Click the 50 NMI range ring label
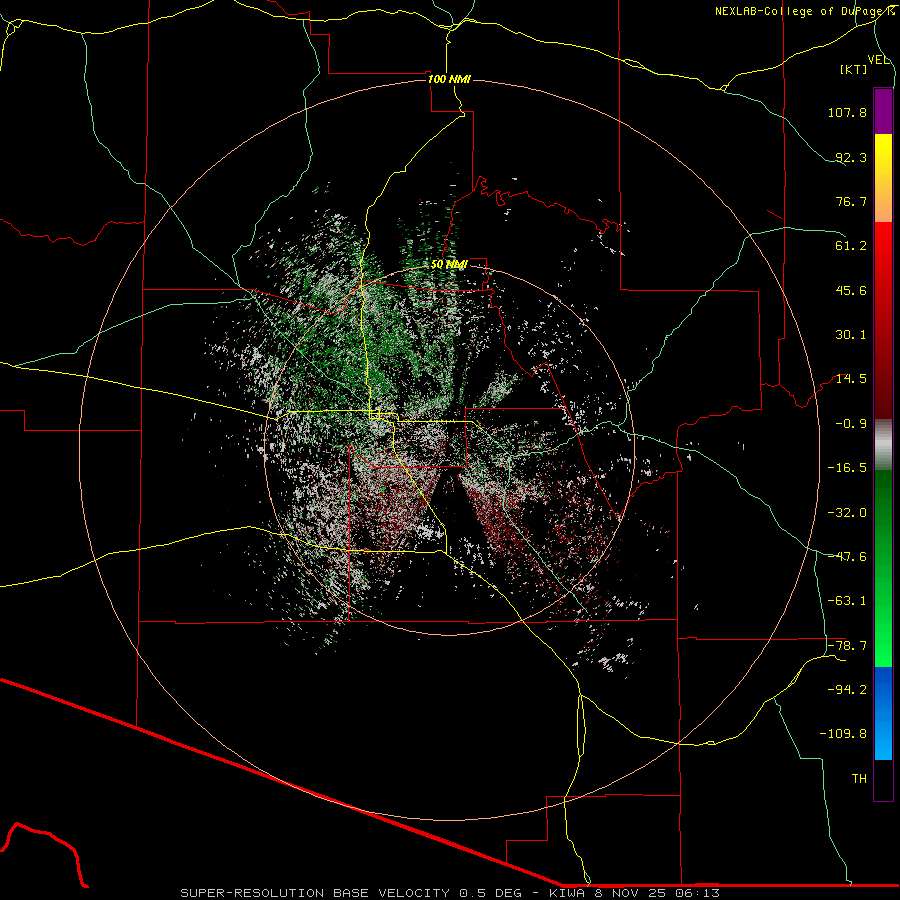The image size is (900, 900). coord(449,265)
